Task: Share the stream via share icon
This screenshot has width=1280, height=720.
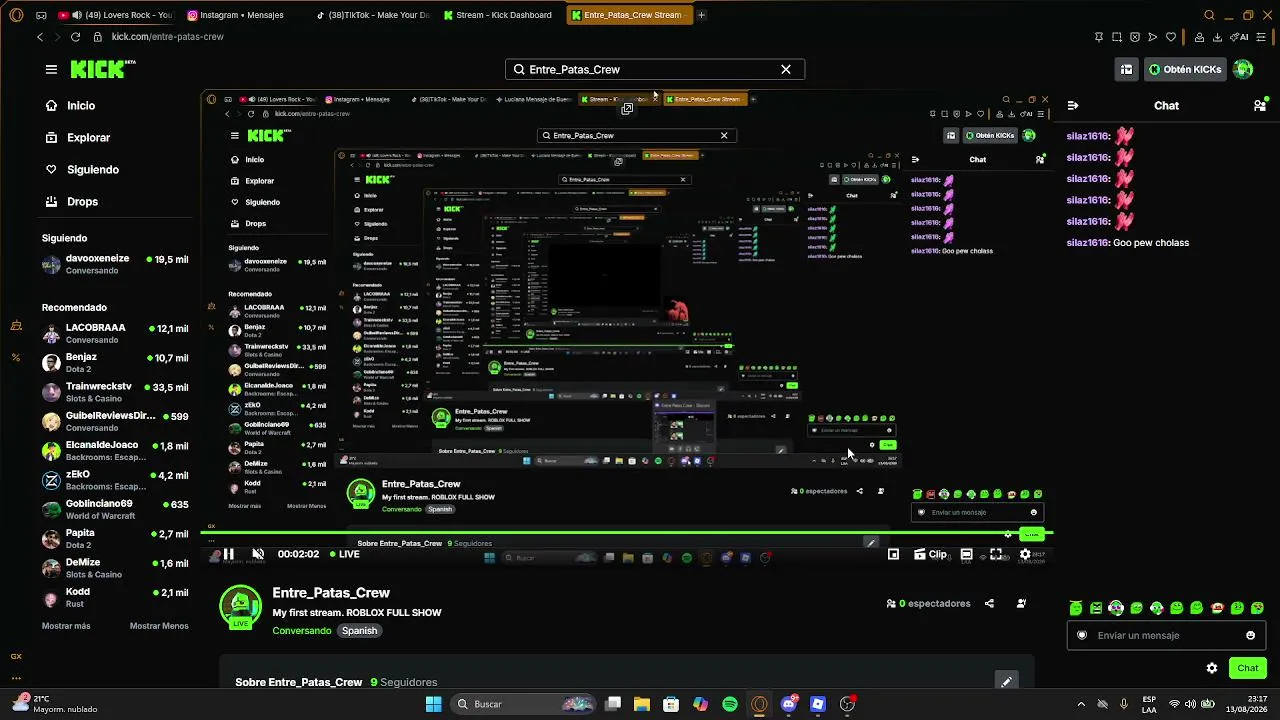Action: (989, 603)
